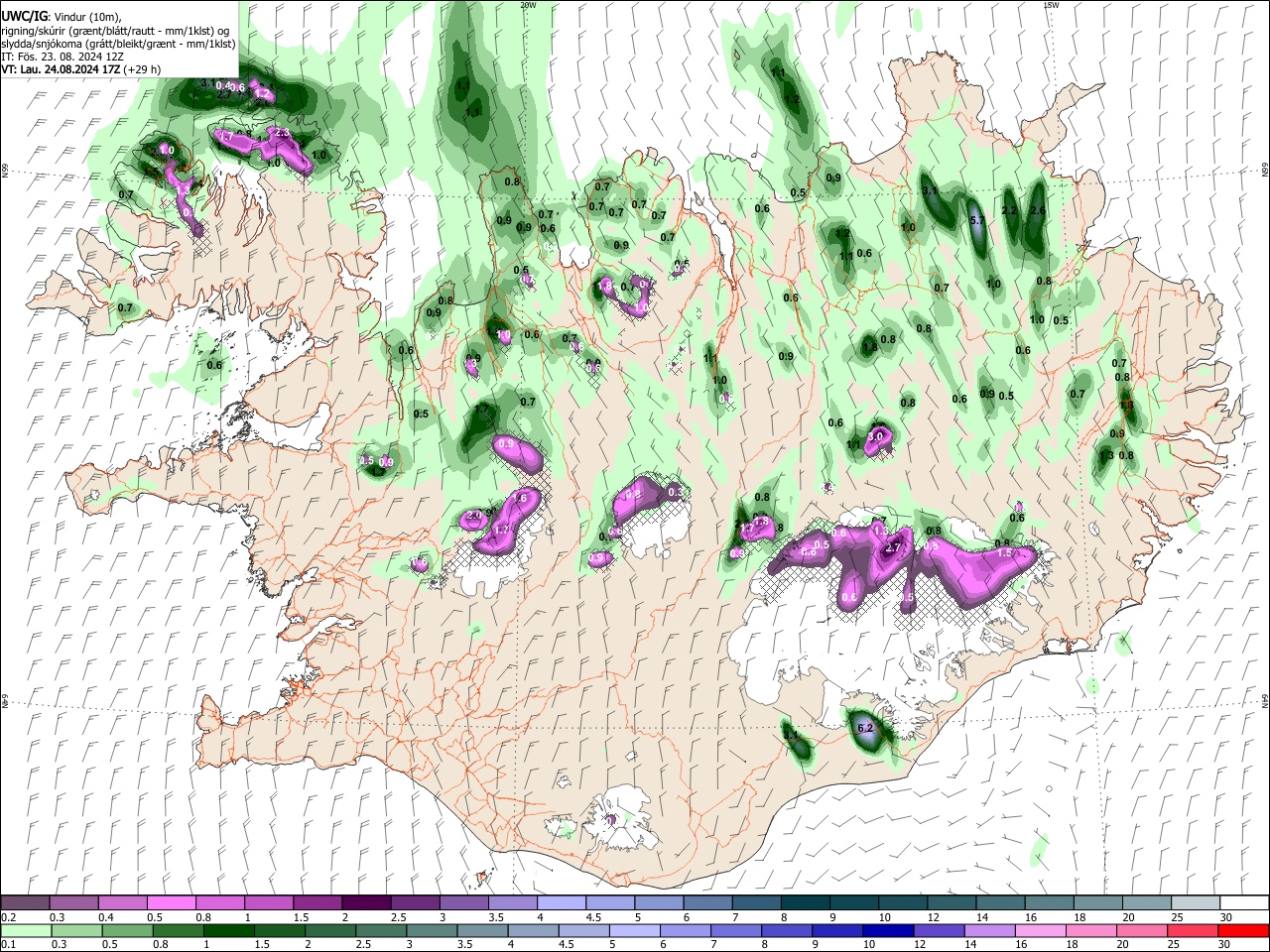Image resolution: width=1270 pixels, height=952 pixels.
Task: Click the '(+29 h)' forecast offset text
Action: coord(140,69)
